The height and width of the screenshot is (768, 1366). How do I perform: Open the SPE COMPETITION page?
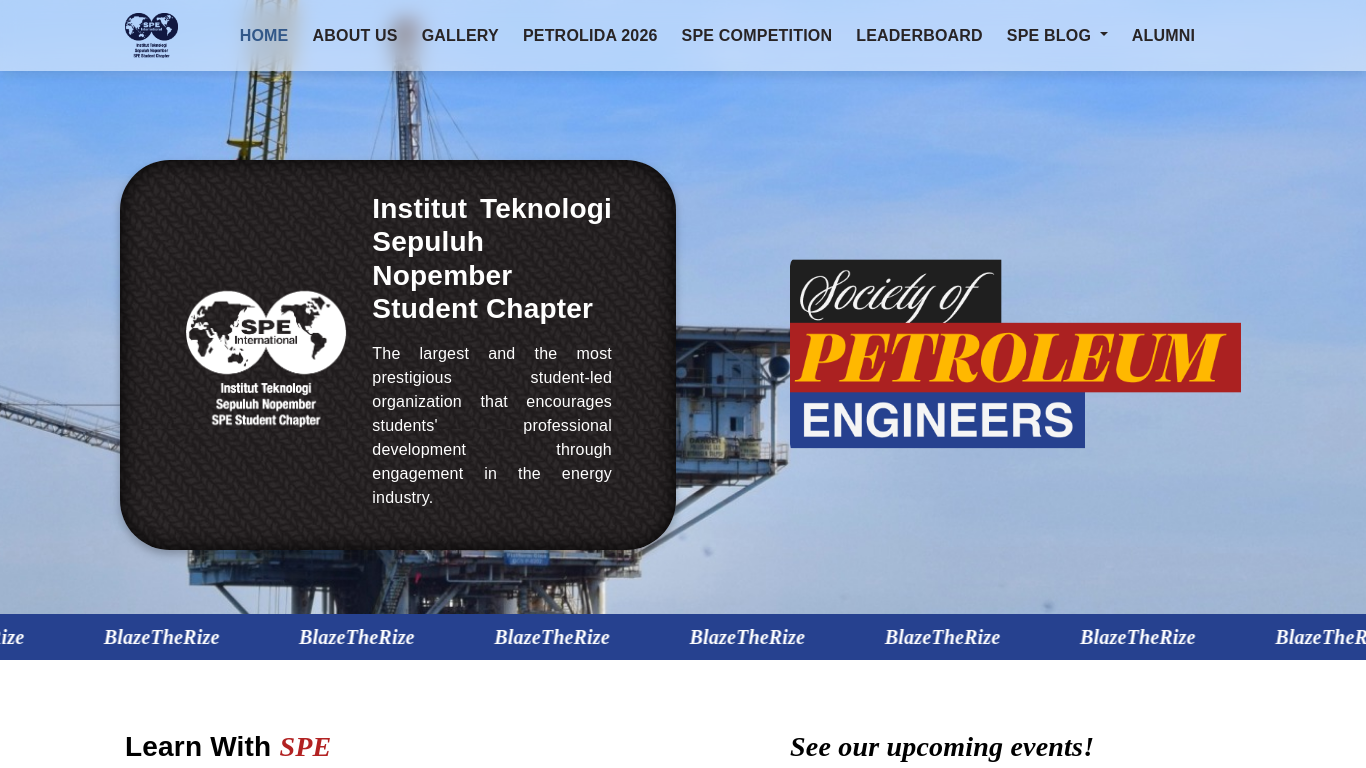(x=757, y=36)
